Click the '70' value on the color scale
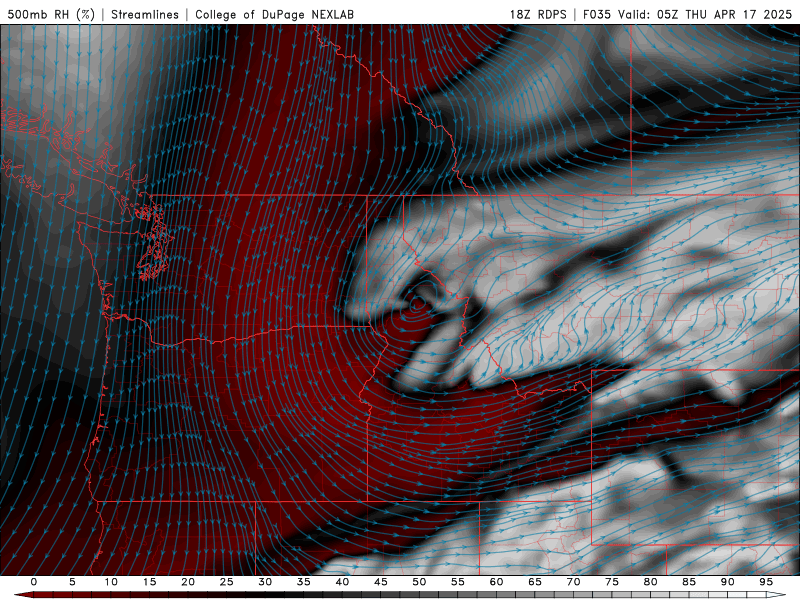The image size is (800, 600). 573,582
